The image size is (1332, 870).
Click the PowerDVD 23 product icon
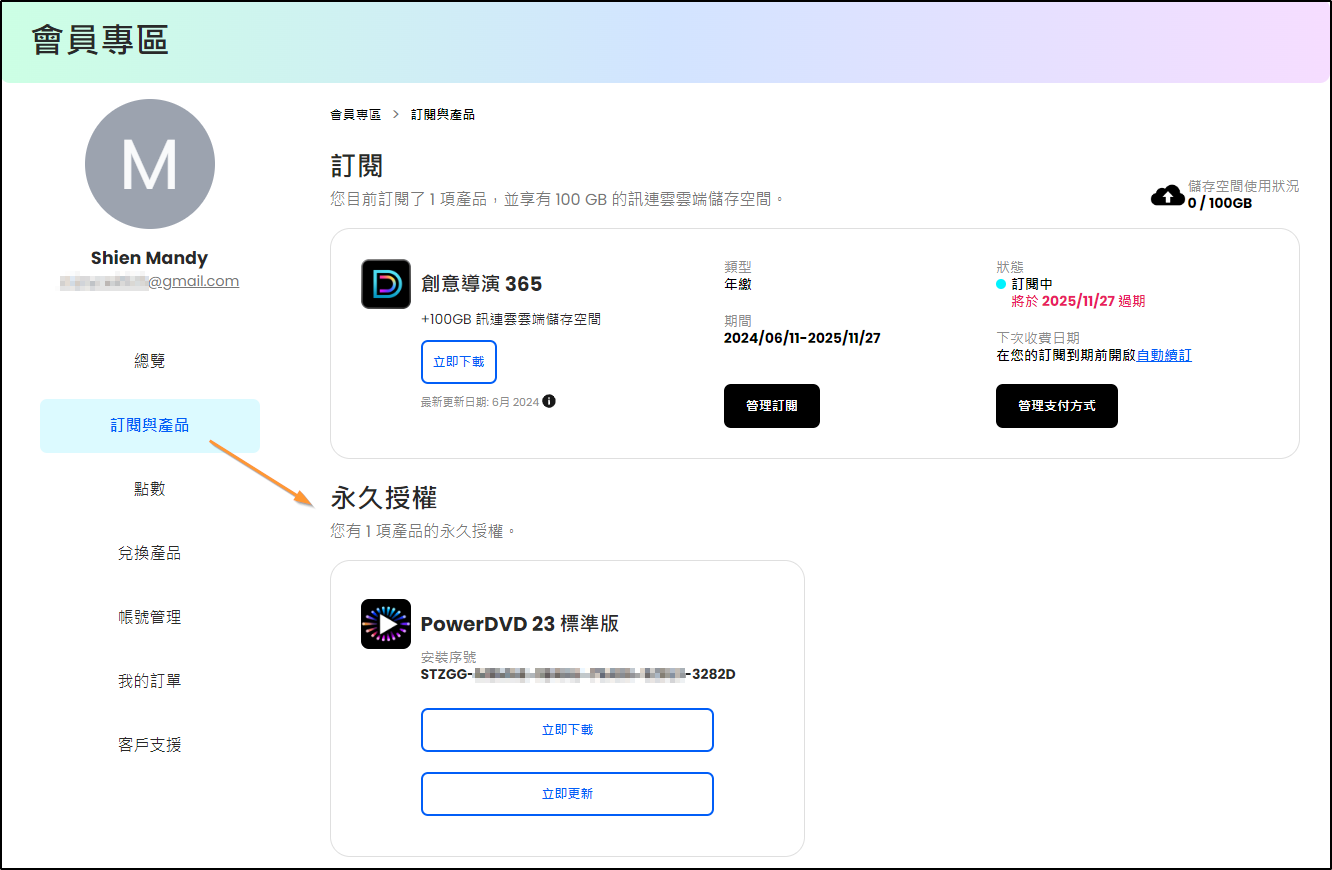point(386,624)
